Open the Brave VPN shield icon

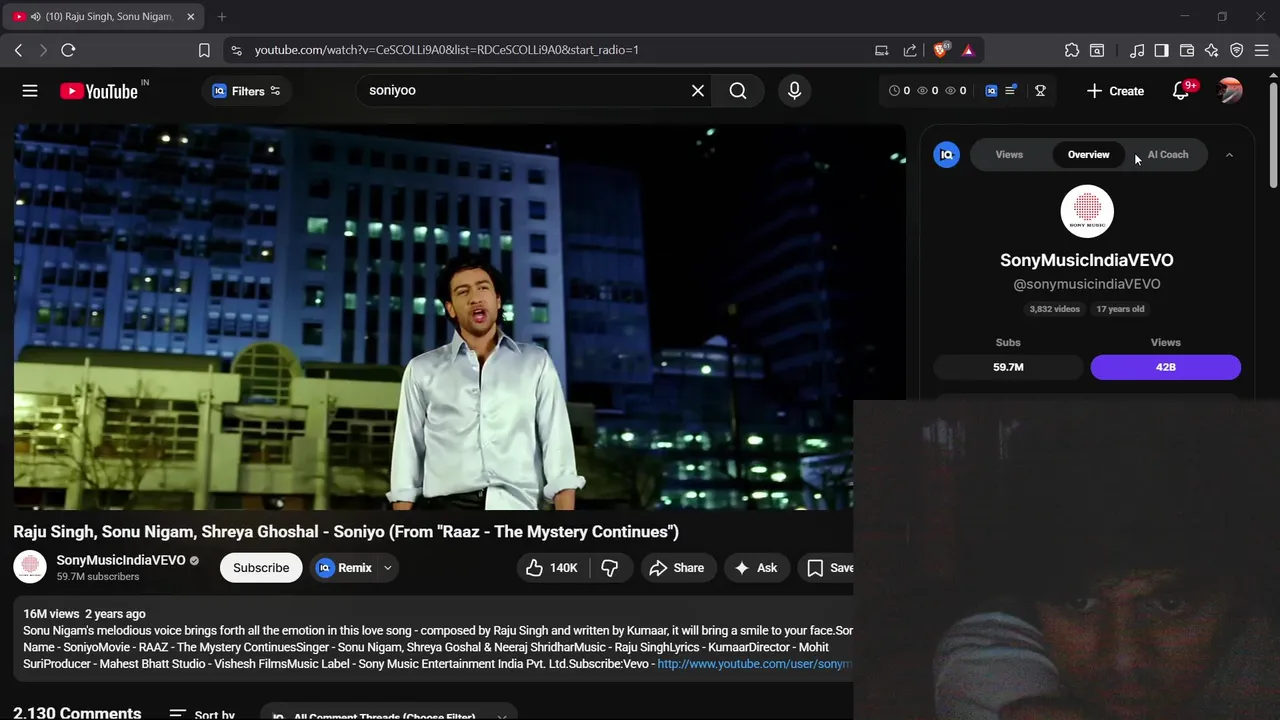point(1237,50)
